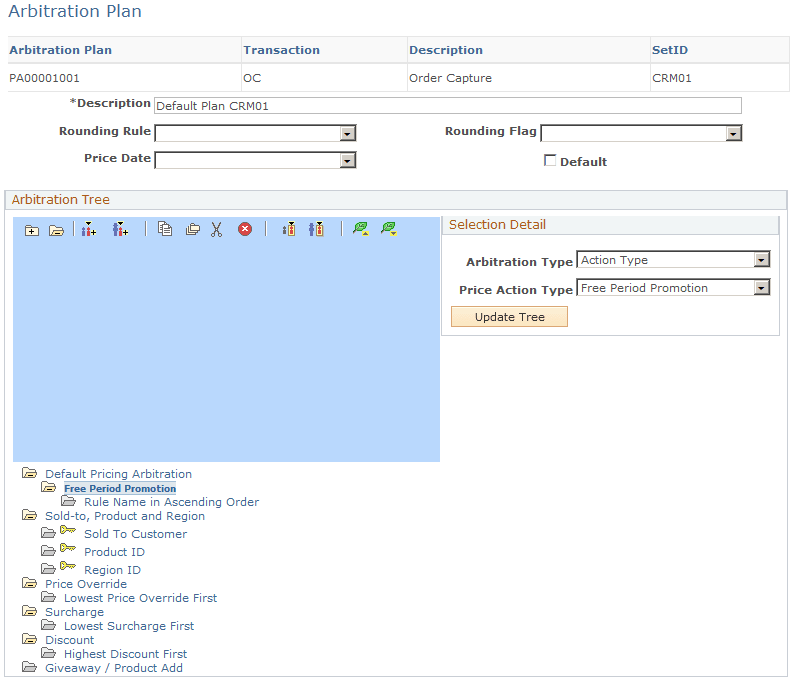This screenshot has height=680, width=793.
Task: Click the Arbitration Plan column header
Action: click(61, 50)
